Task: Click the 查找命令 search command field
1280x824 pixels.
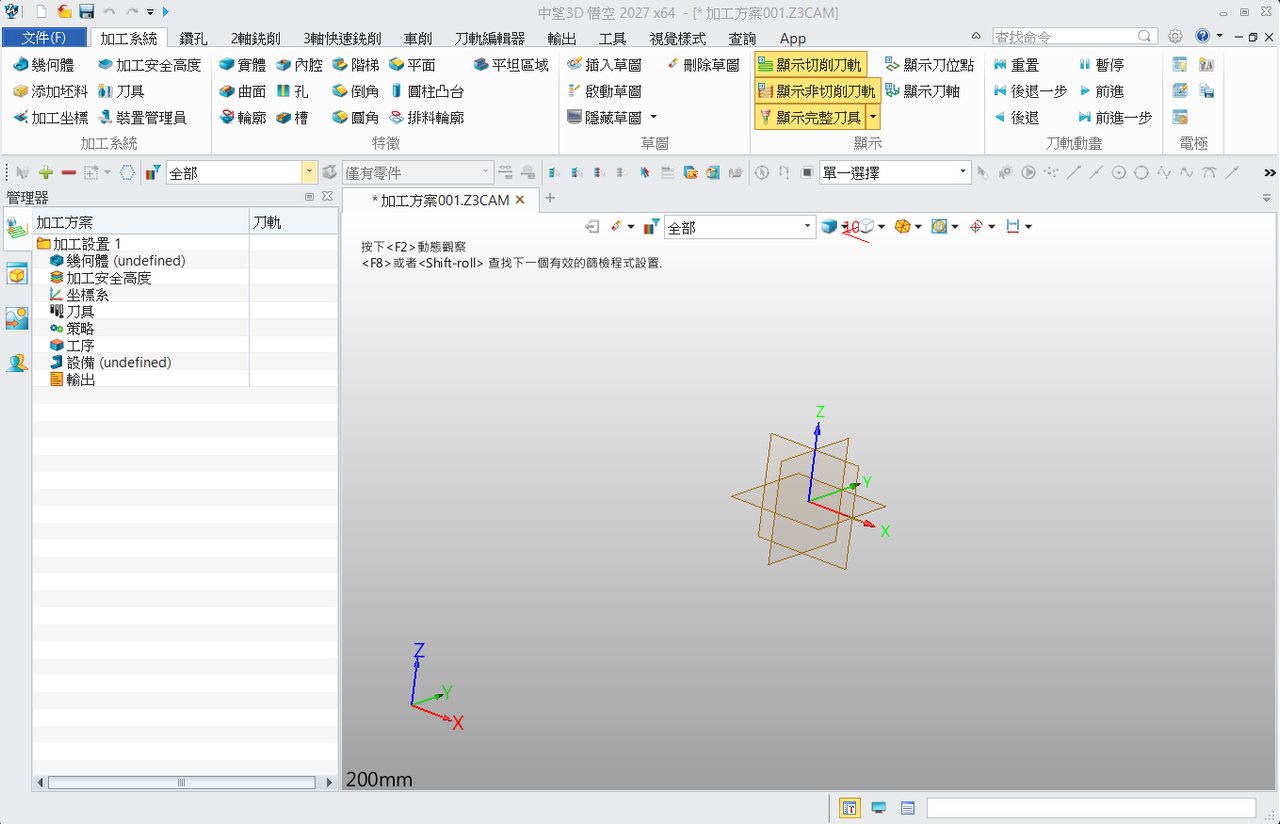Action: pyautogui.click(x=1076, y=36)
